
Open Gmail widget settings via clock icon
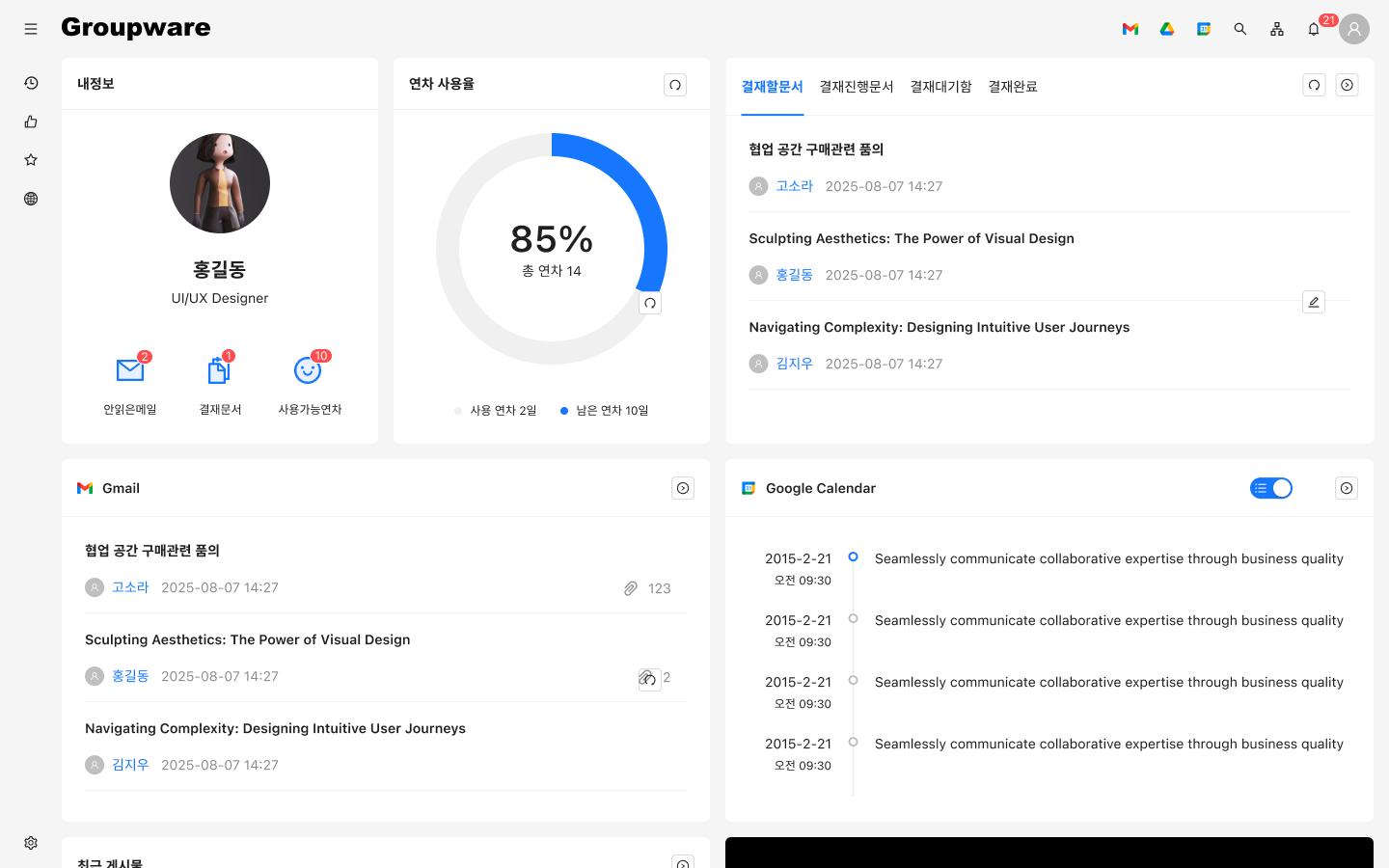pos(683,488)
